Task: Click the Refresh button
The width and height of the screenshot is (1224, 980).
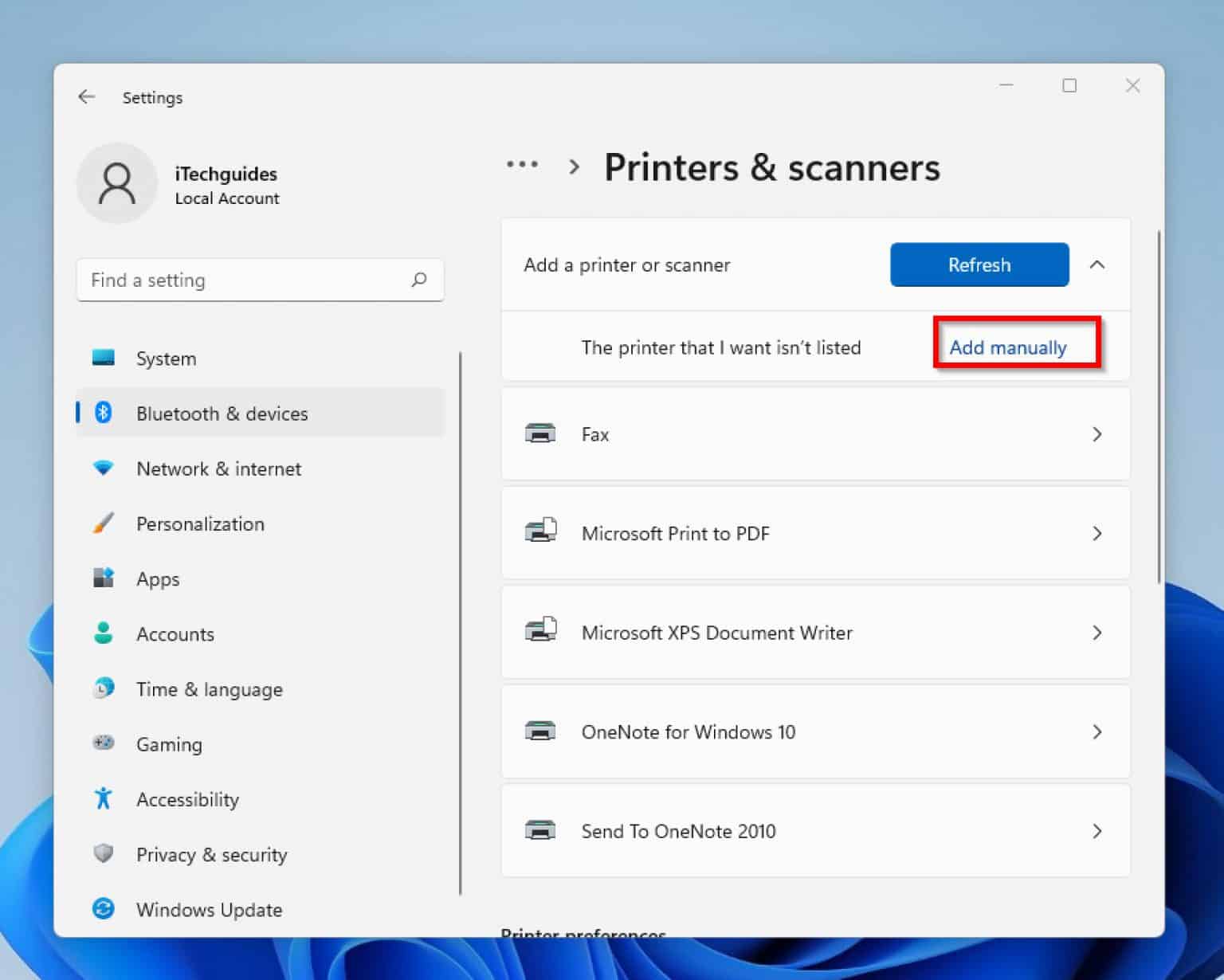Action: coord(979,265)
